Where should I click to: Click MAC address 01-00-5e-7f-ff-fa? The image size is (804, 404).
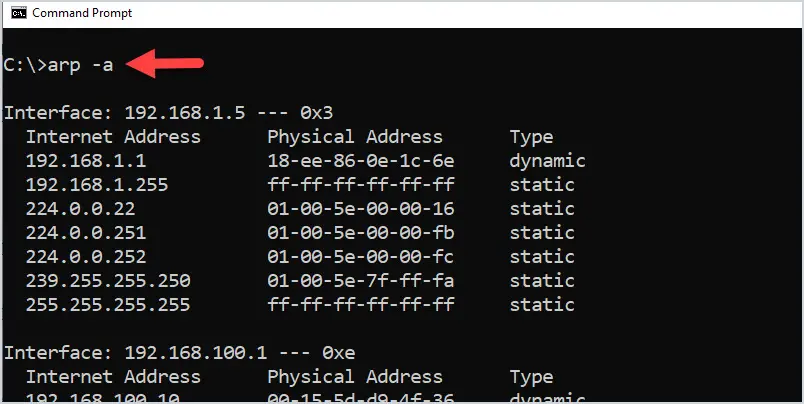pos(360,280)
